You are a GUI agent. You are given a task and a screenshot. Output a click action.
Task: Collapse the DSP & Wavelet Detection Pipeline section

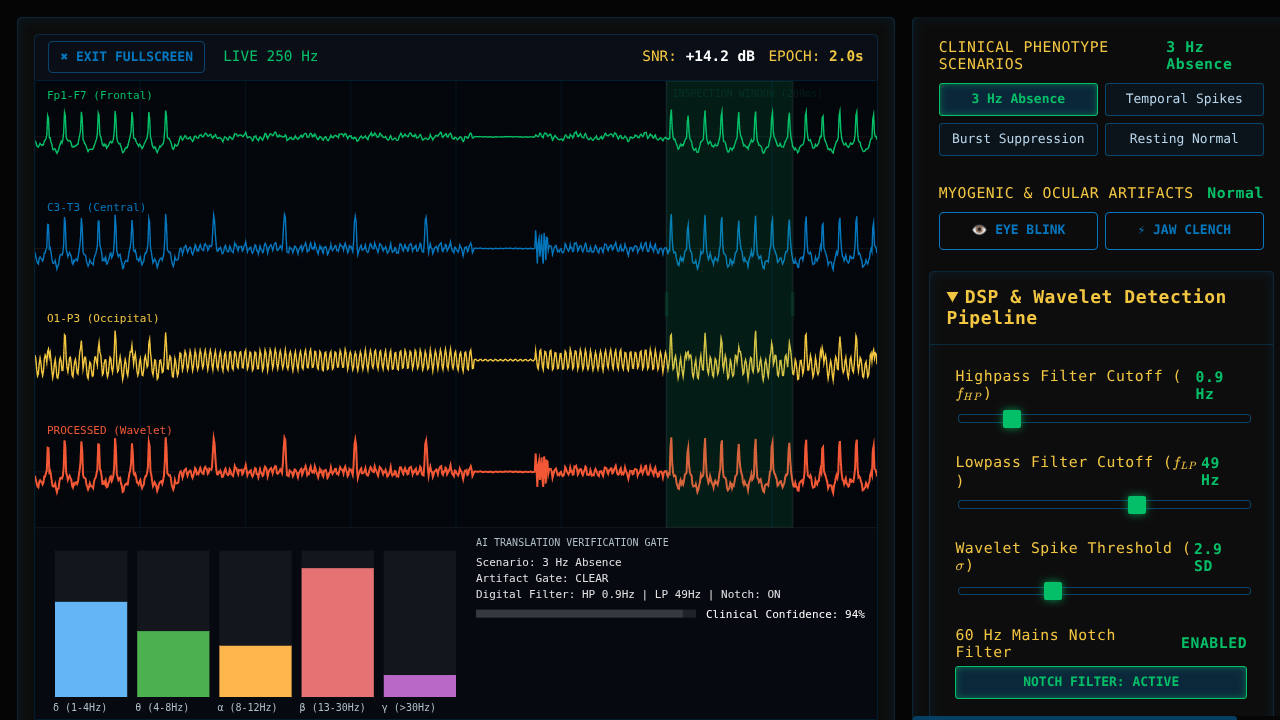(1101, 308)
